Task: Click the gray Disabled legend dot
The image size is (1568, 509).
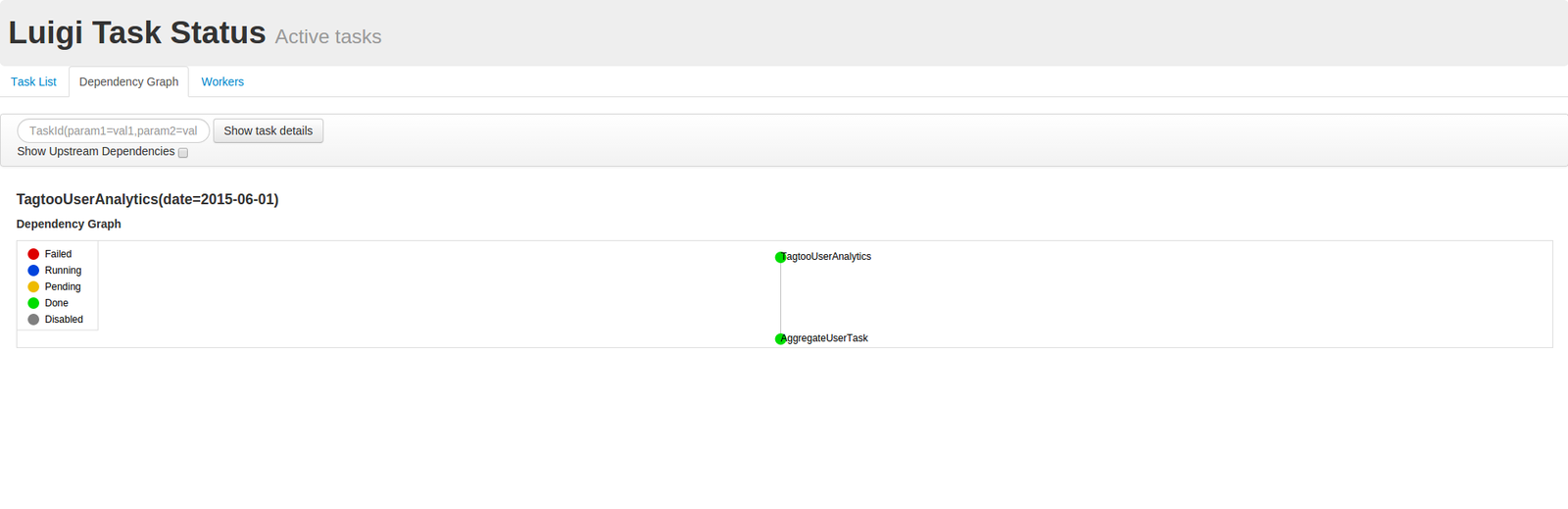Action: click(x=33, y=320)
